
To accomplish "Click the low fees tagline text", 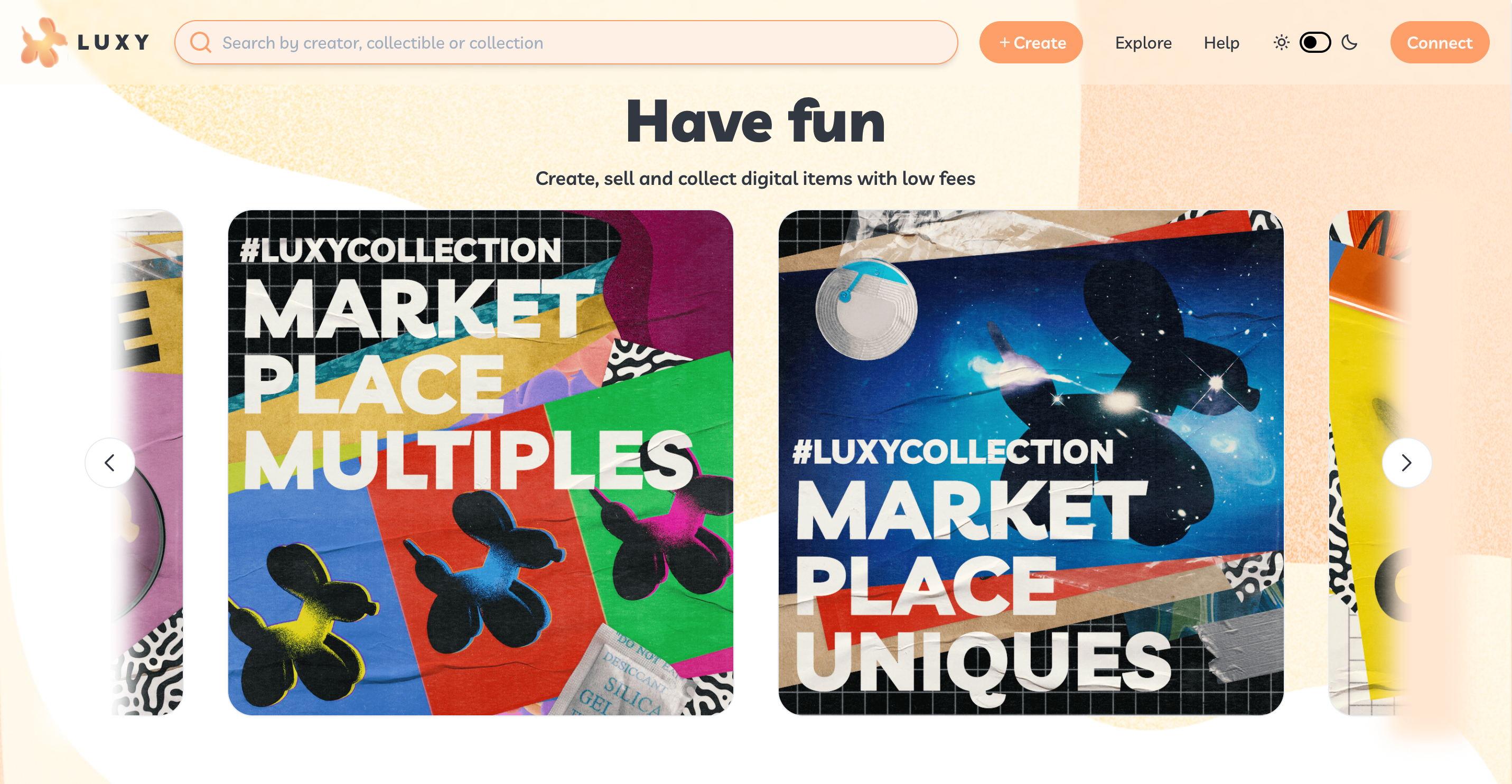I will [755, 179].
